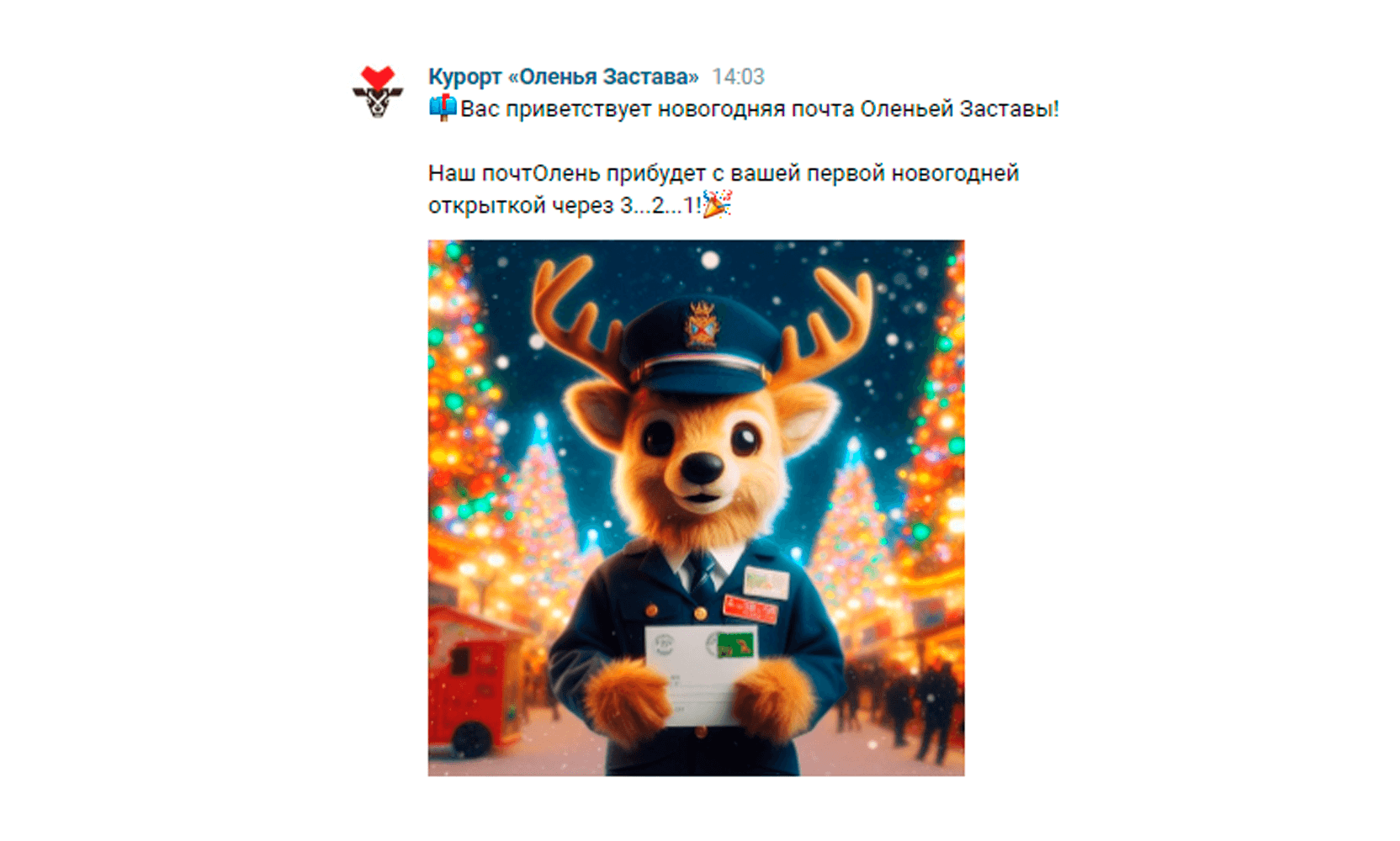The image size is (1400, 841).
Task: Click the gold emblem on the cap
Action: coord(702,325)
